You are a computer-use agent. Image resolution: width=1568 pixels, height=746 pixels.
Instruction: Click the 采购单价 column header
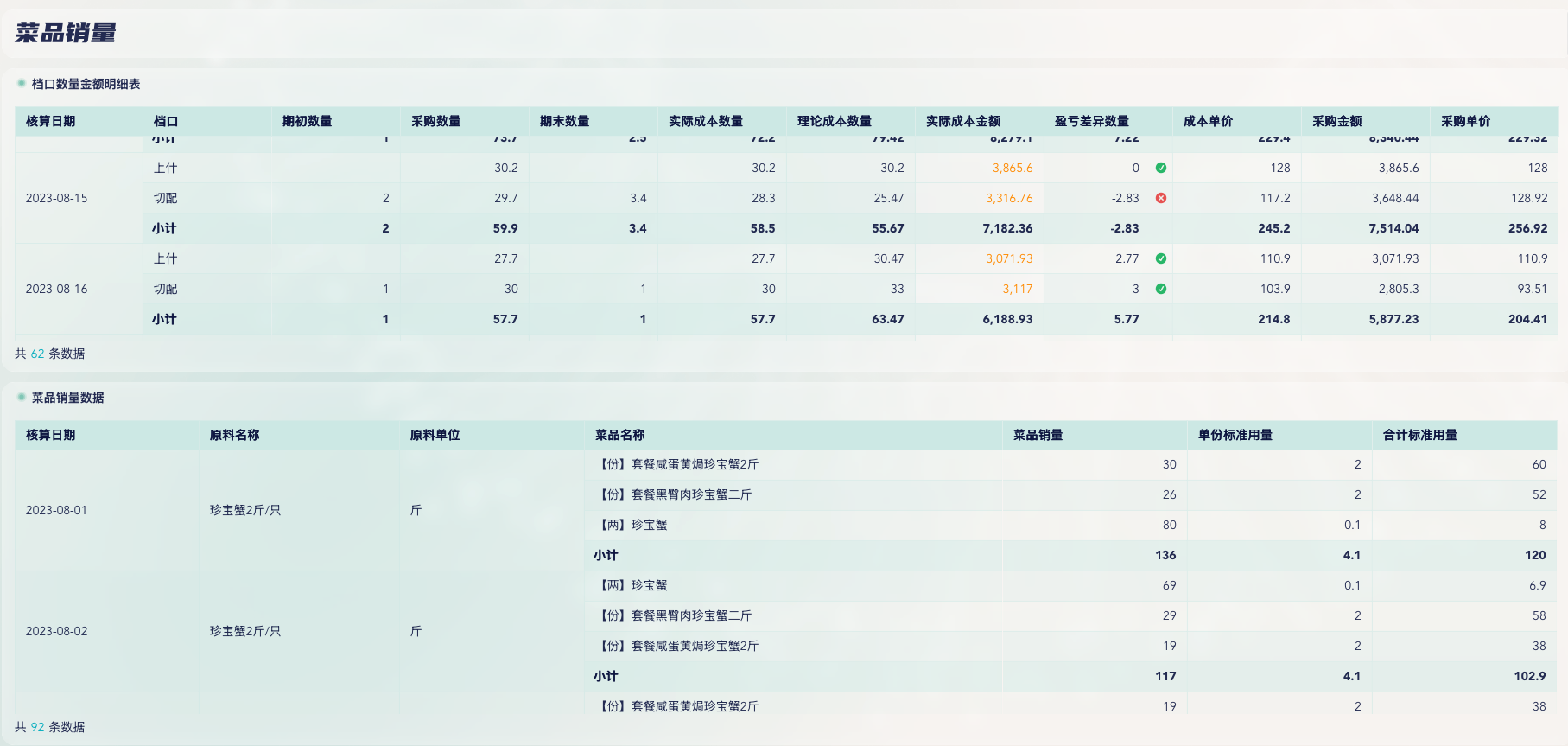coord(1465,121)
